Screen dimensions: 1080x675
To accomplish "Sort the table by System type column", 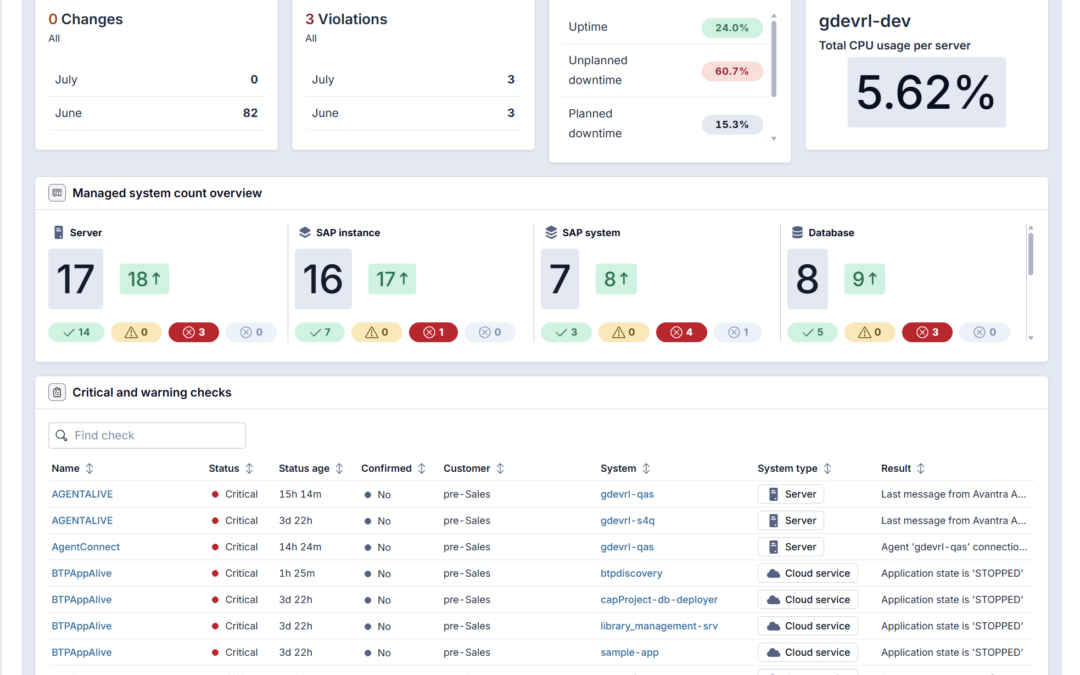I will pyautogui.click(x=827, y=468).
